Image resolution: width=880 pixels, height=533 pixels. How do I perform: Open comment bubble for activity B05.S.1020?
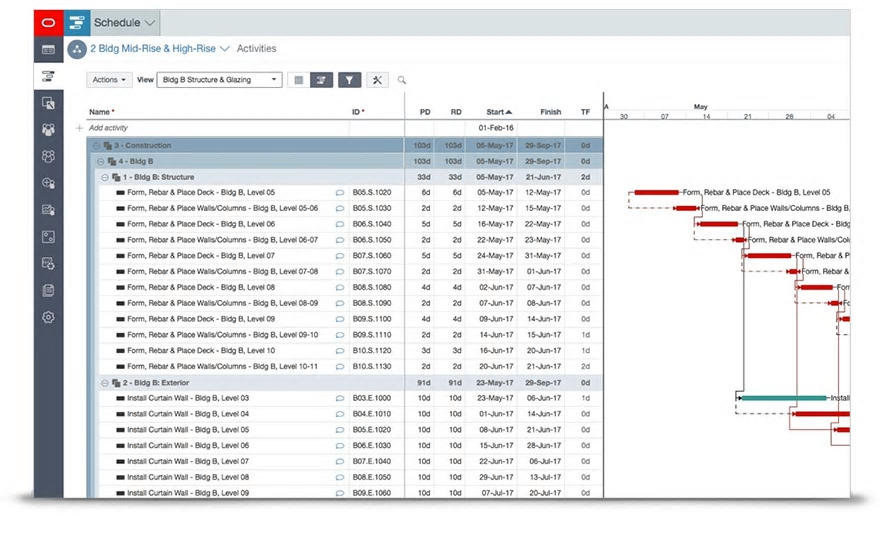tap(340, 192)
